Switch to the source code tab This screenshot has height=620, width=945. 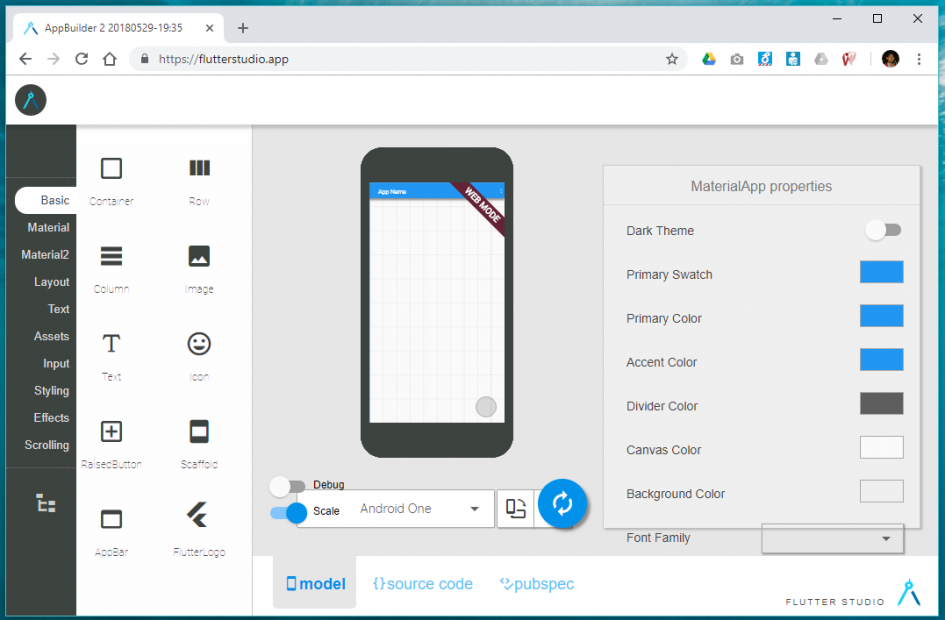(x=422, y=583)
